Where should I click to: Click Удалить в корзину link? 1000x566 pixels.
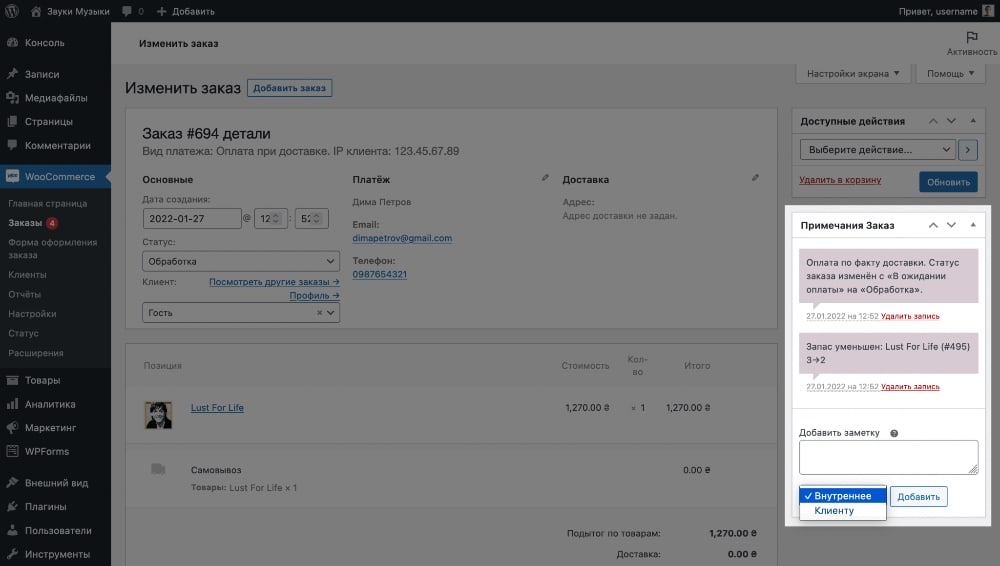[x=840, y=180]
